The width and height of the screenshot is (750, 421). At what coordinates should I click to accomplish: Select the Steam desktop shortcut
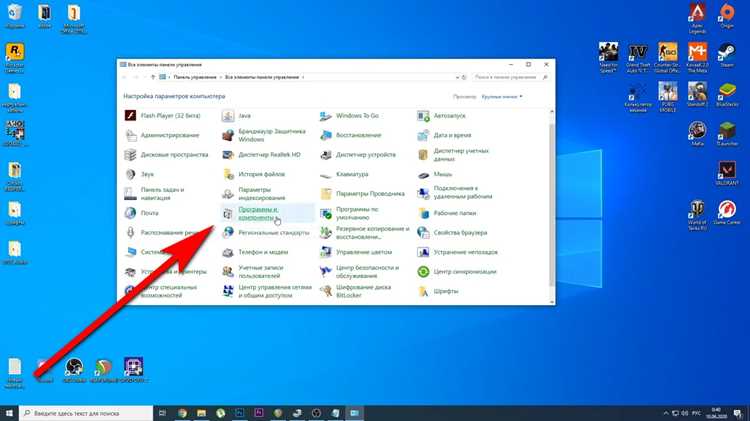coord(727,55)
